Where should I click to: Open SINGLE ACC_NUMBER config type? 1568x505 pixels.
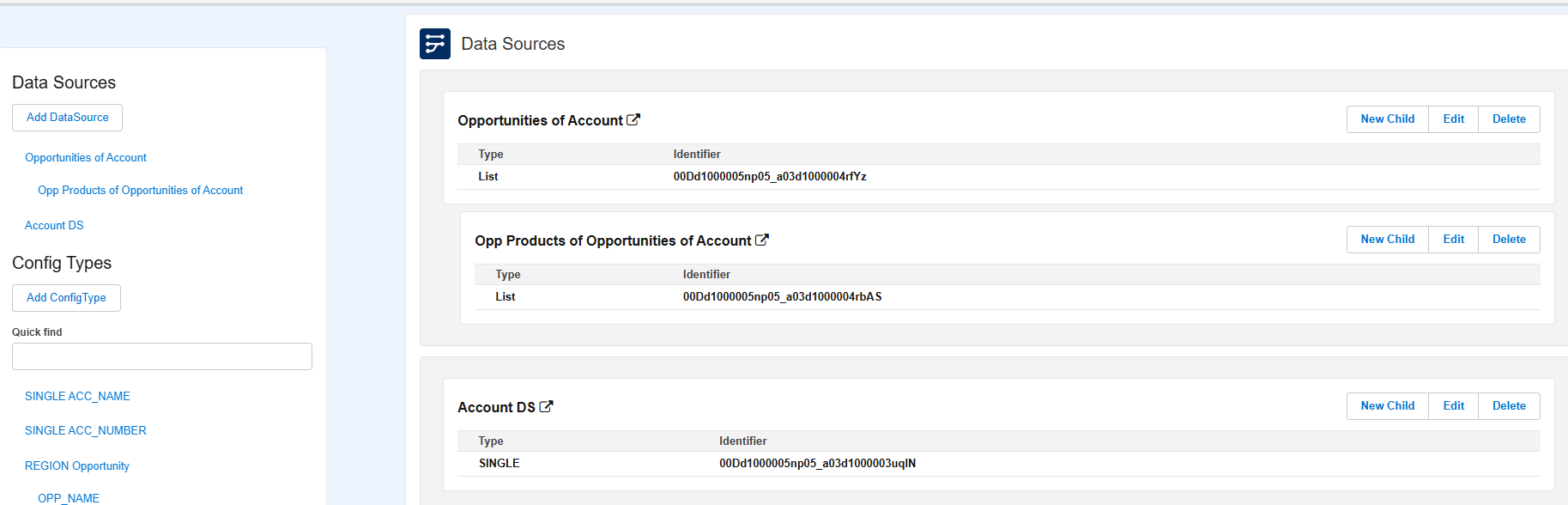tap(86, 431)
